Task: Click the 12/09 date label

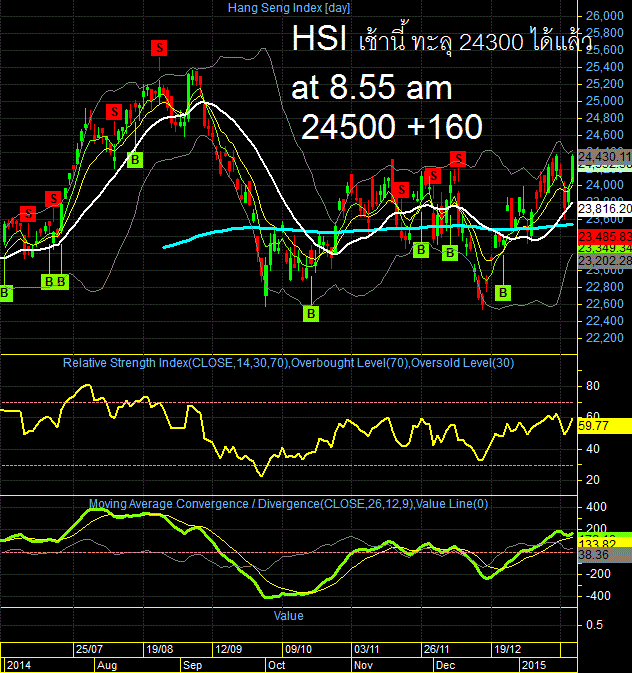Action: [x=229, y=649]
